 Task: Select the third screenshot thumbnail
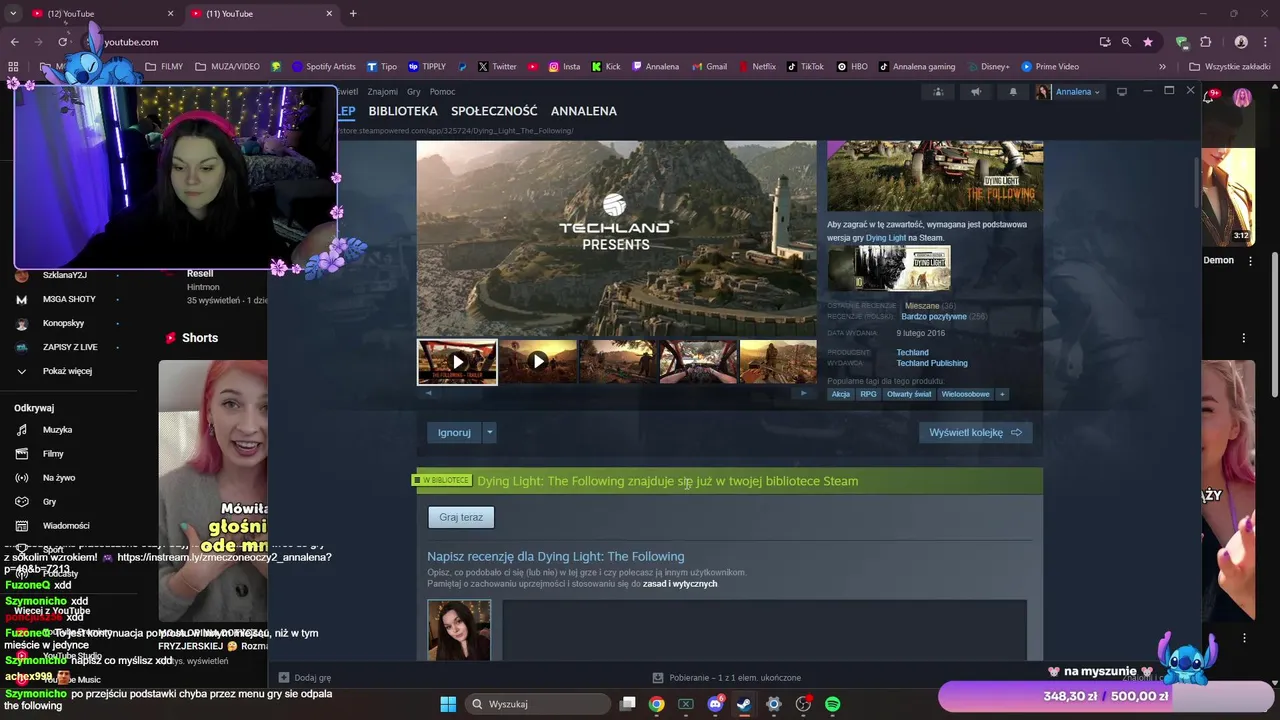(x=618, y=362)
